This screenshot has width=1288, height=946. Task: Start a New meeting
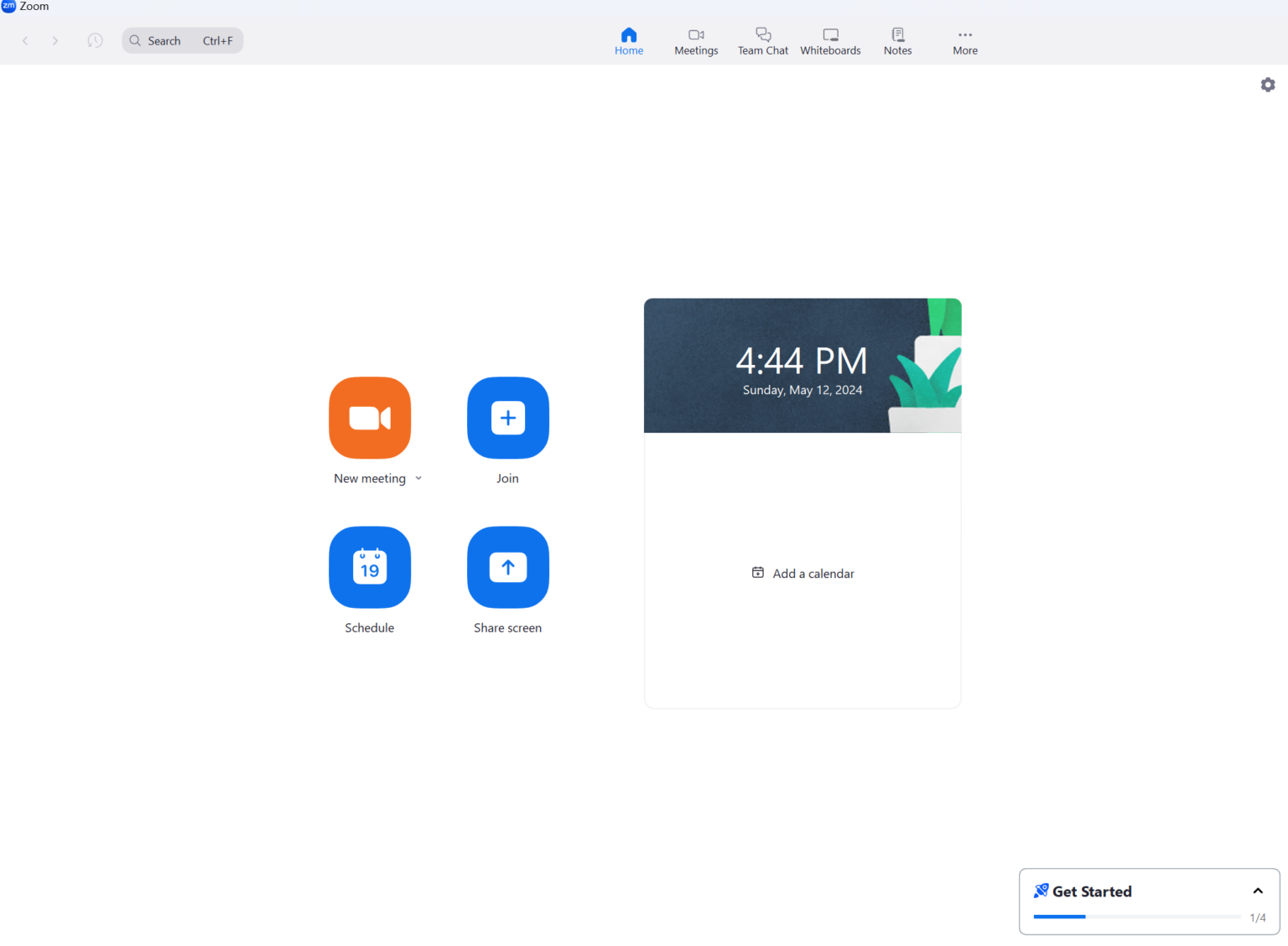369,418
